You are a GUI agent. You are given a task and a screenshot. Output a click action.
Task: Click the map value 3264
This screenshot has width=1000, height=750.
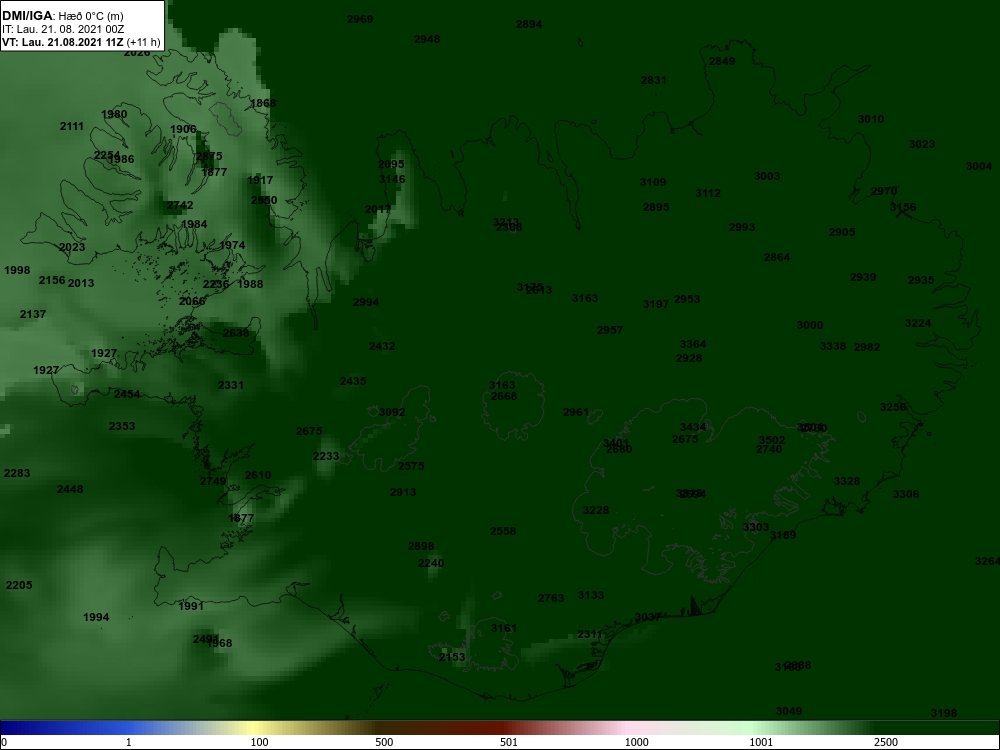tap(987, 561)
